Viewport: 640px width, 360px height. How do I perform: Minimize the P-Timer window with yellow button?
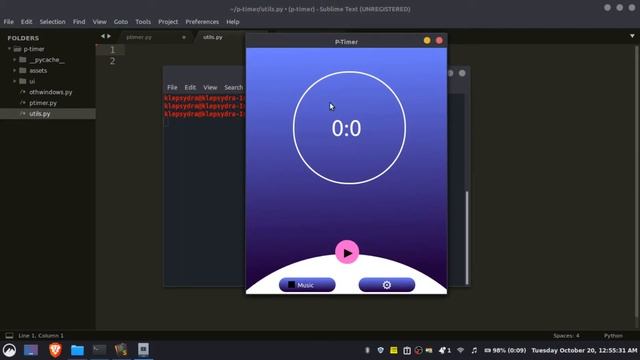pos(427,40)
